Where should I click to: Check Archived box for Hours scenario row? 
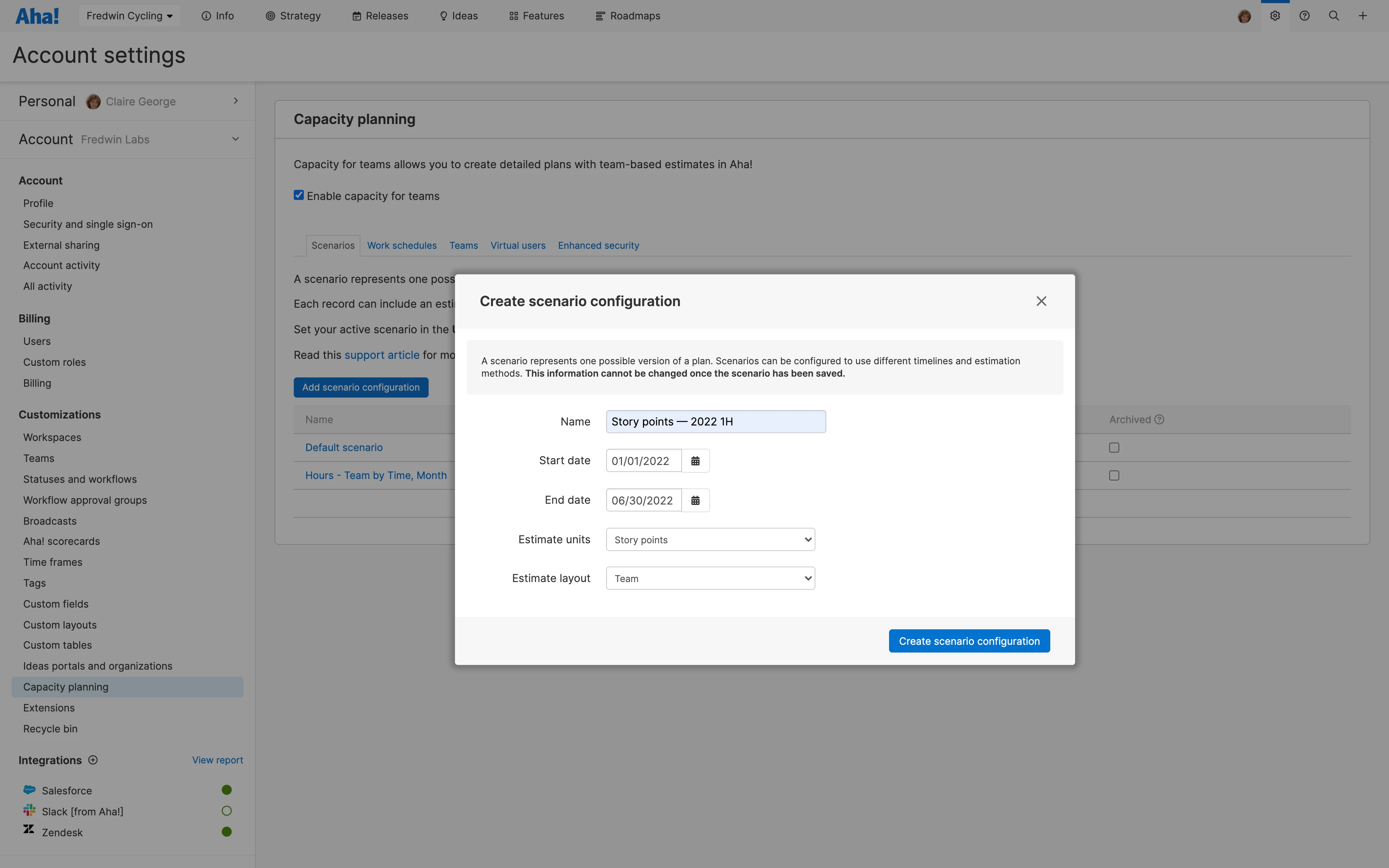[1114, 475]
